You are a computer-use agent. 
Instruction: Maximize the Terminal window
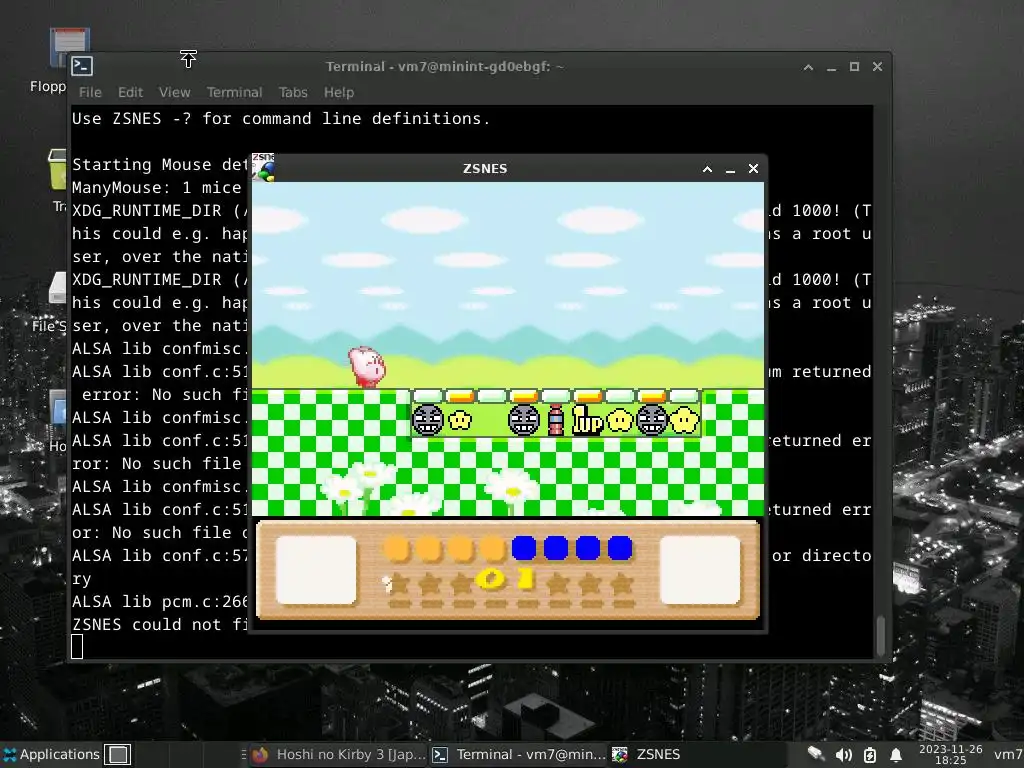click(x=854, y=67)
